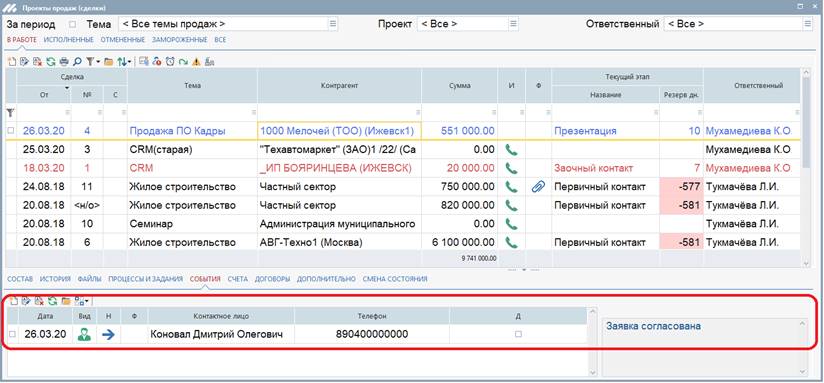Click paperclip attachment icon in deal 11 row
The image size is (824, 383).
(538, 187)
